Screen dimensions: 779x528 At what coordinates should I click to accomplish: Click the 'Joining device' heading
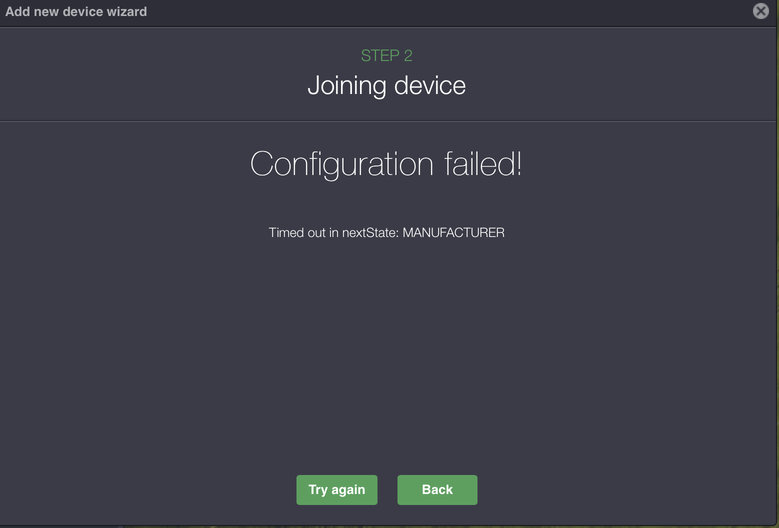tap(386, 85)
